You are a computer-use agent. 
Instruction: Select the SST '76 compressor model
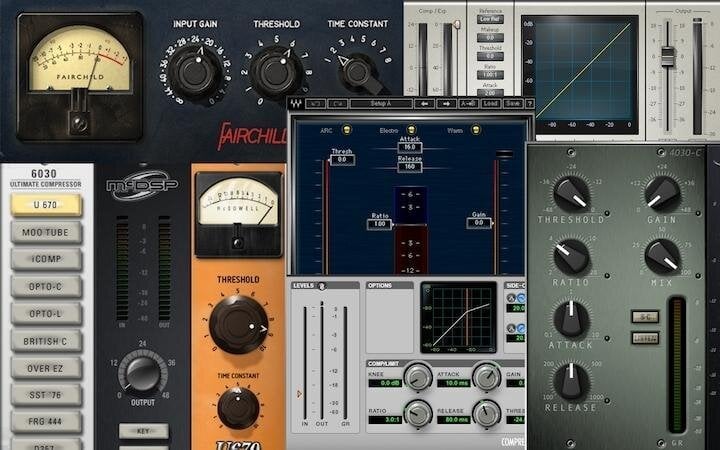46,395
